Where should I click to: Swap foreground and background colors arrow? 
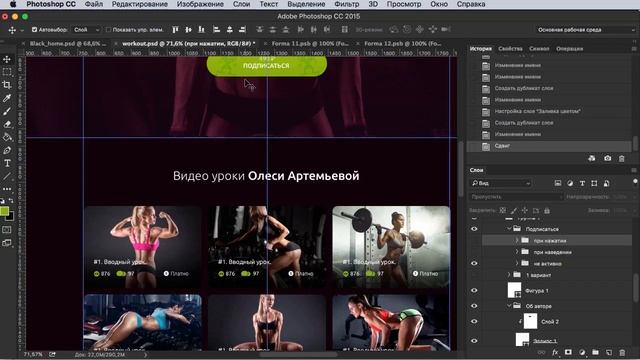[x=11, y=201]
